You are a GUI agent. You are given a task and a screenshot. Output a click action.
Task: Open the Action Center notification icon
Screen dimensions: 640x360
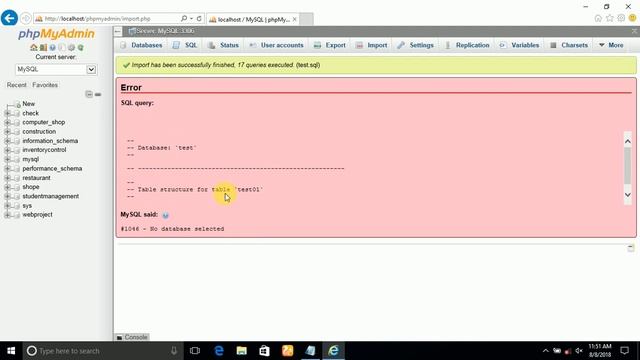624,351
